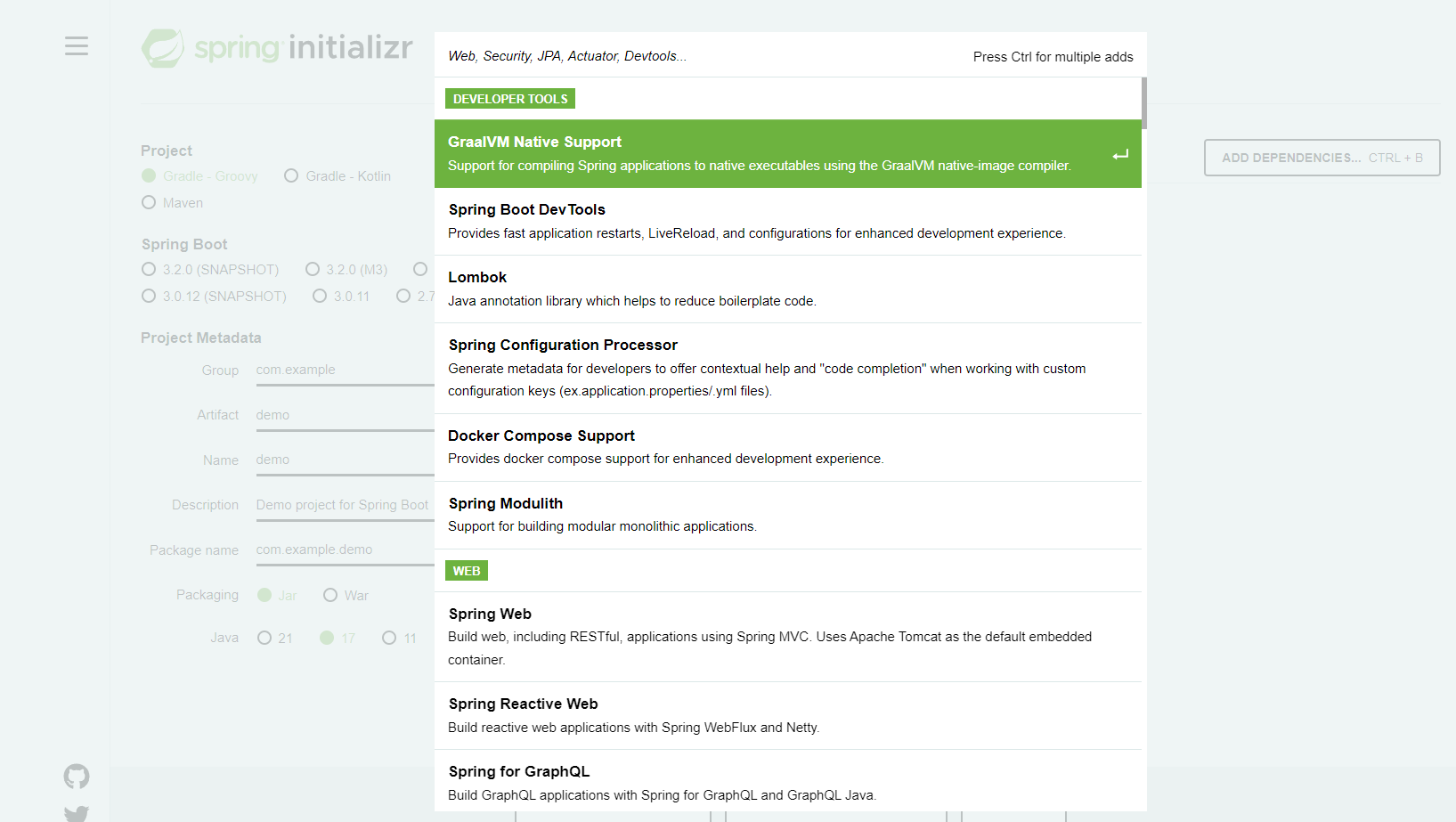The image size is (1456, 822).
Task: Add GraalVM Native Support dependency
Action: coord(788,154)
